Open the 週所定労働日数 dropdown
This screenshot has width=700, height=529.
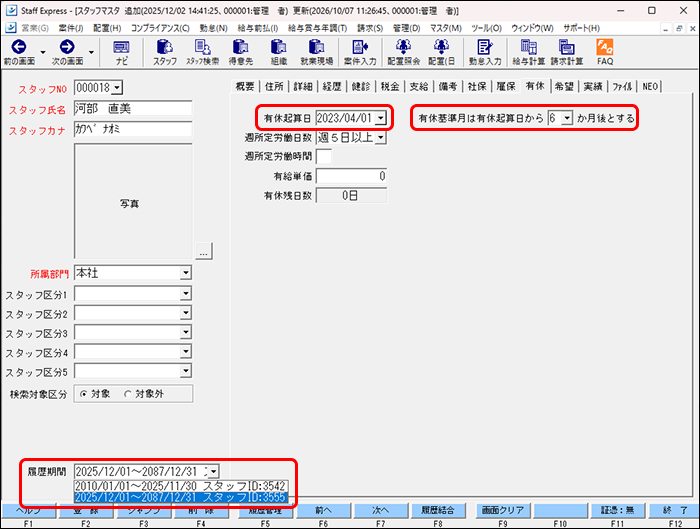coord(380,137)
